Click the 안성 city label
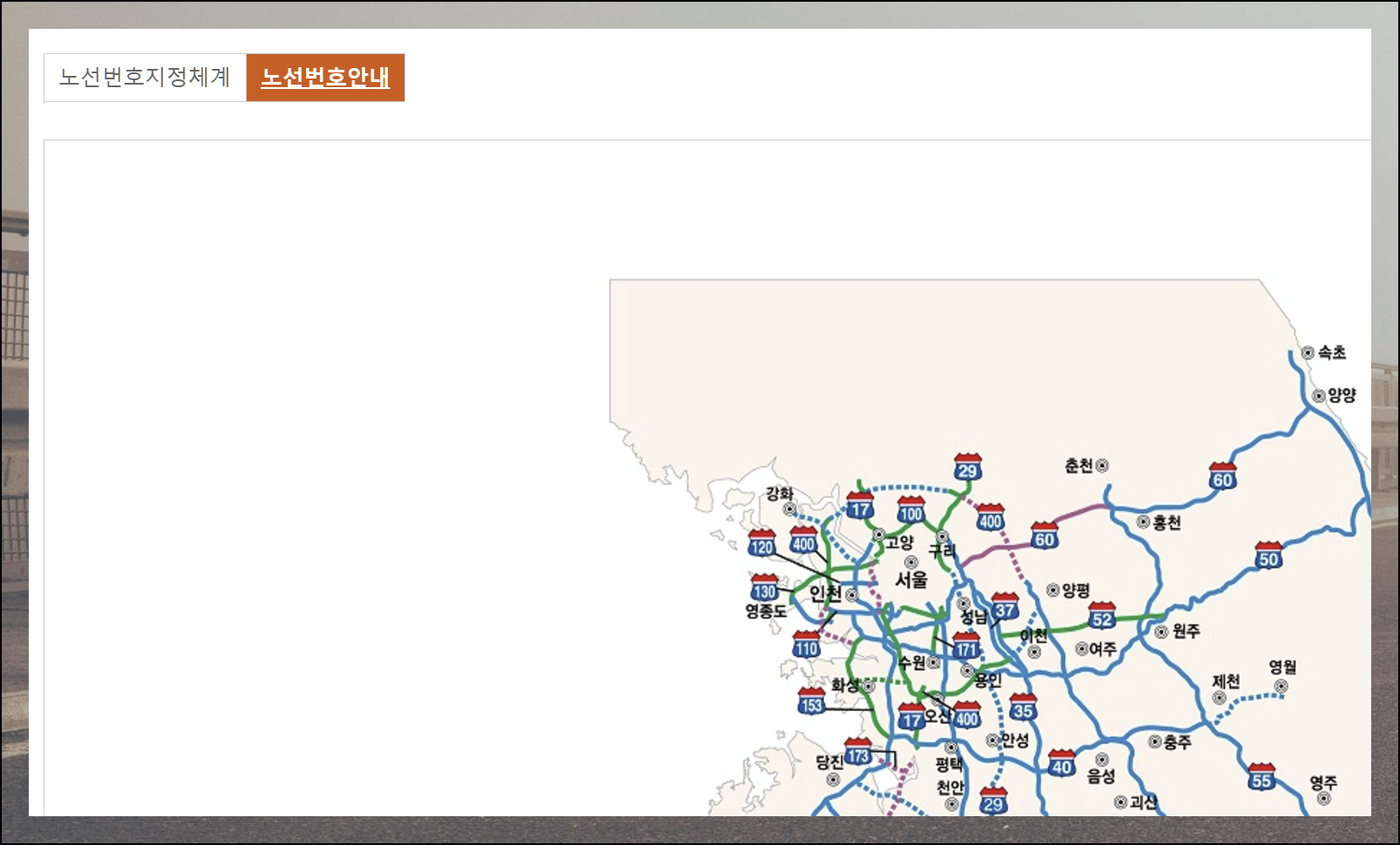 pyautogui.click(x=1014, y=740)
